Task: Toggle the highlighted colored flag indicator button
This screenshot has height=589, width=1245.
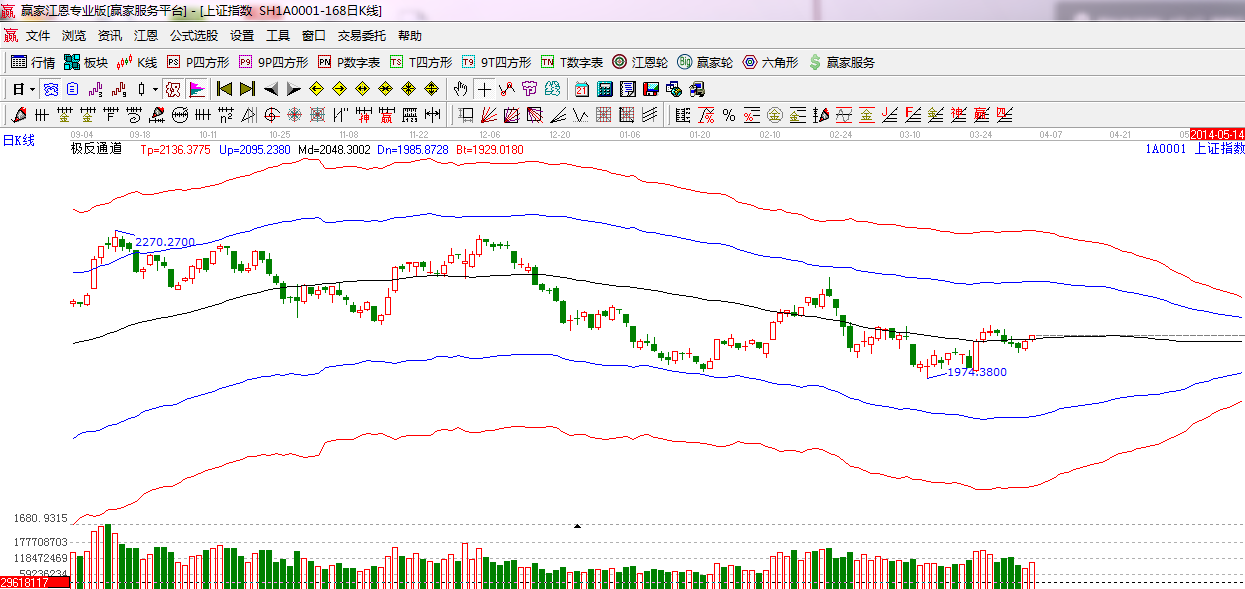Action: coord(196,89)
